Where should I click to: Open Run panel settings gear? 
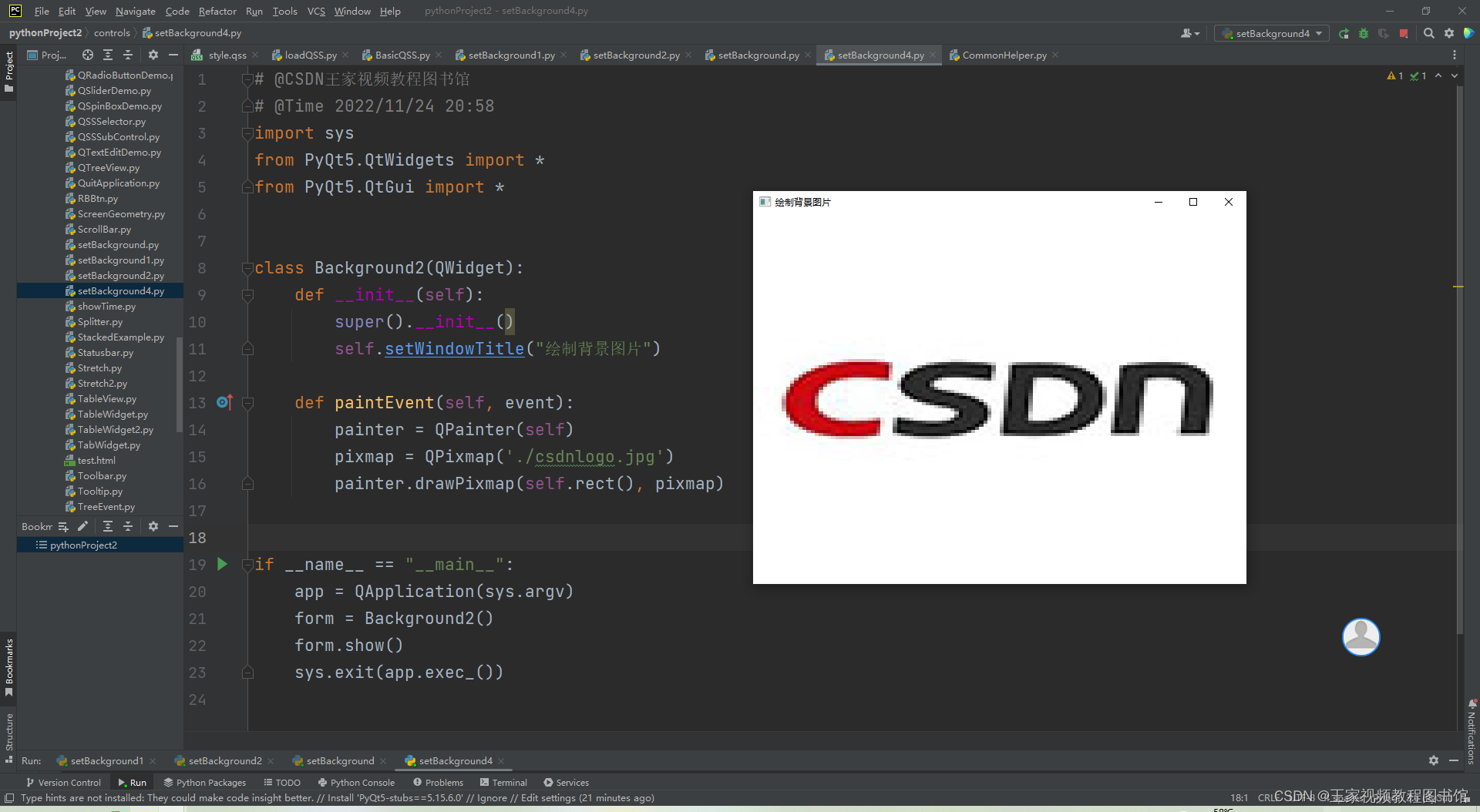click(1433, 760)
